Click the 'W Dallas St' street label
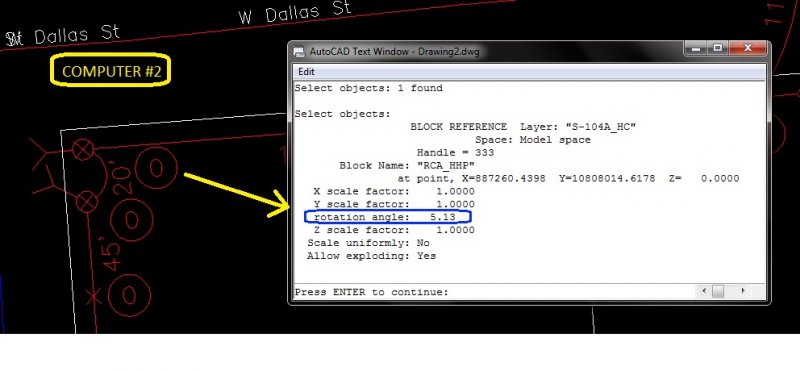 point(295,13)
